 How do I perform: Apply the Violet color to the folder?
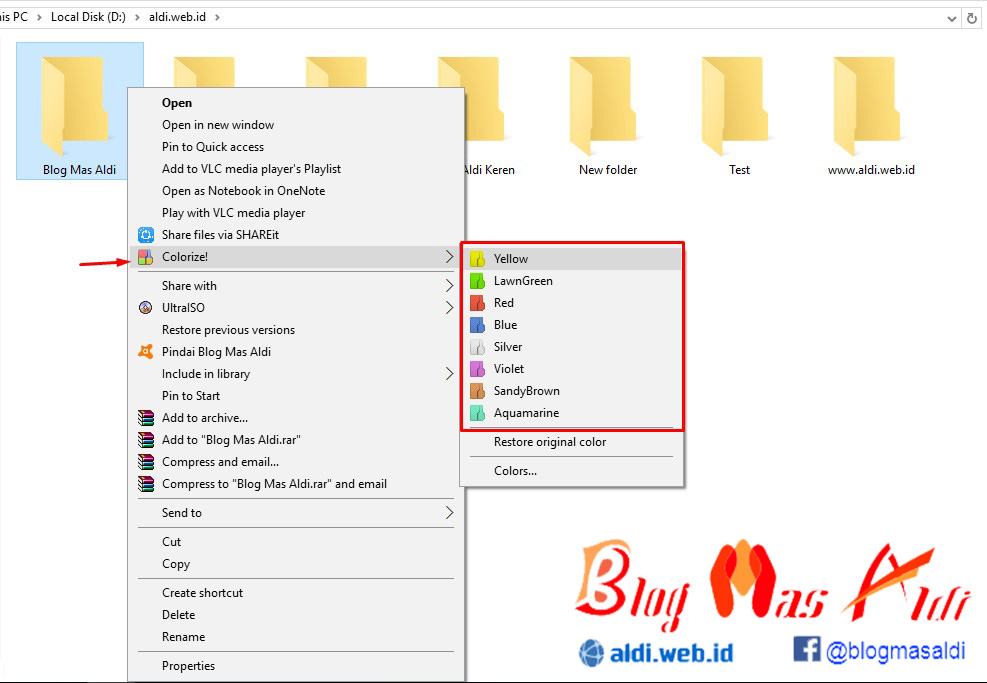[511, 368]
